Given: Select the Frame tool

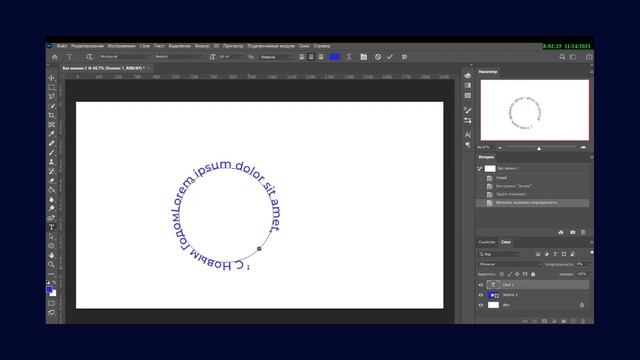Looking at the screenshot, I should click(51, 124).
